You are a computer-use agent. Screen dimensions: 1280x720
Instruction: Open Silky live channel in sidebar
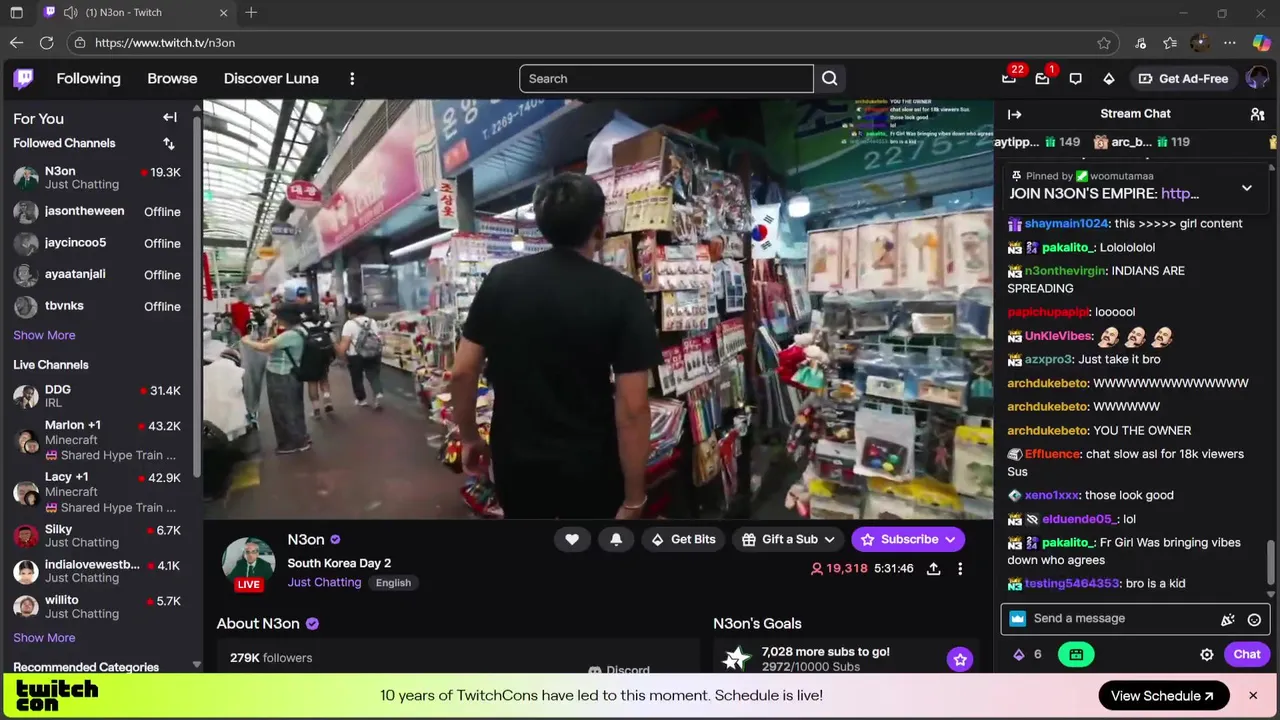point(97,536)
